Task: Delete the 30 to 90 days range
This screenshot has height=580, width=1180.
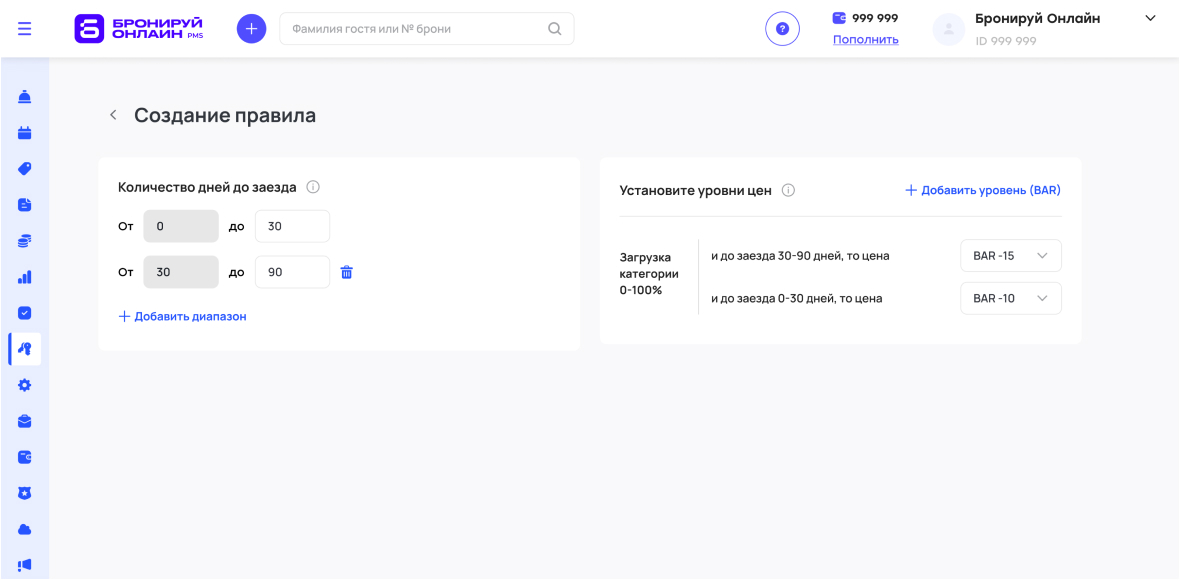Action: pos(347,272)
